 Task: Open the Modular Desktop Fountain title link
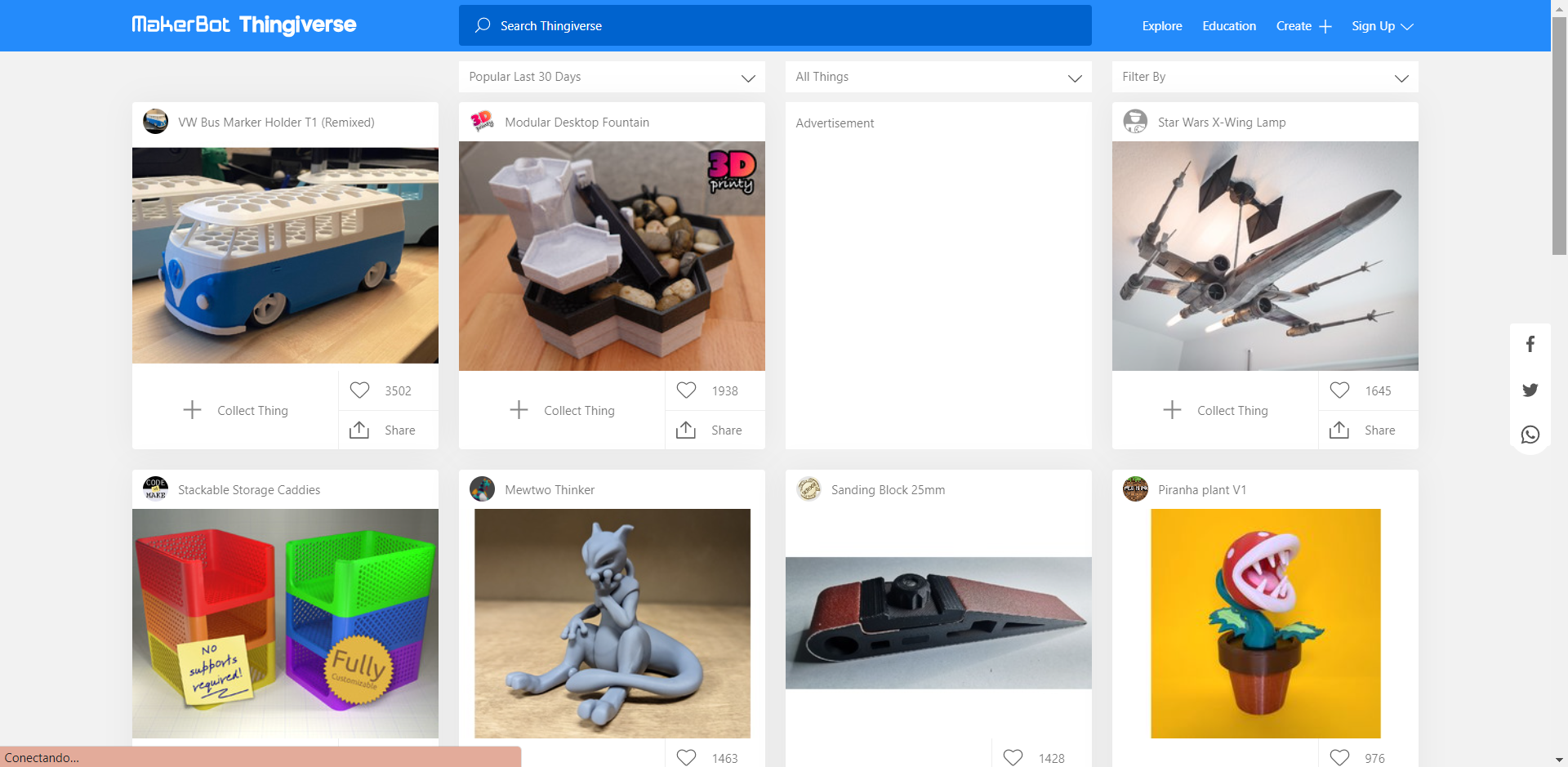[x=577, y=123]
